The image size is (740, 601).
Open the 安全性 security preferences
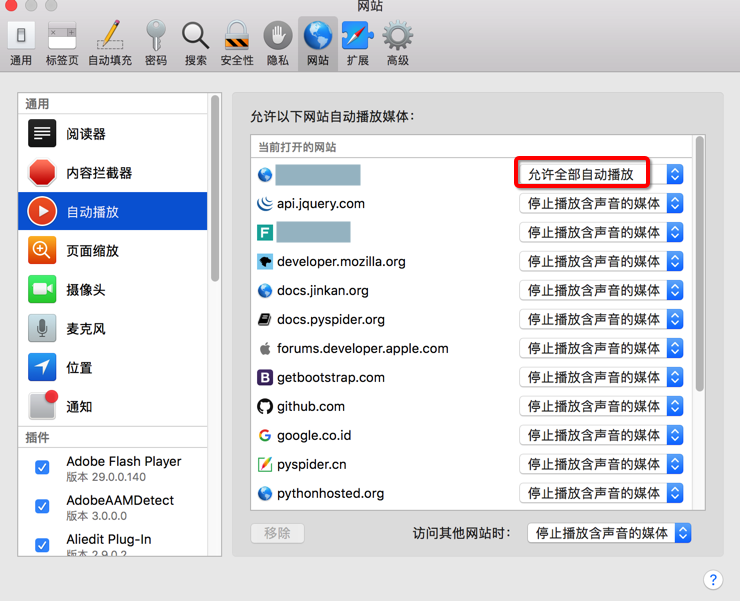tap(237, 43)
